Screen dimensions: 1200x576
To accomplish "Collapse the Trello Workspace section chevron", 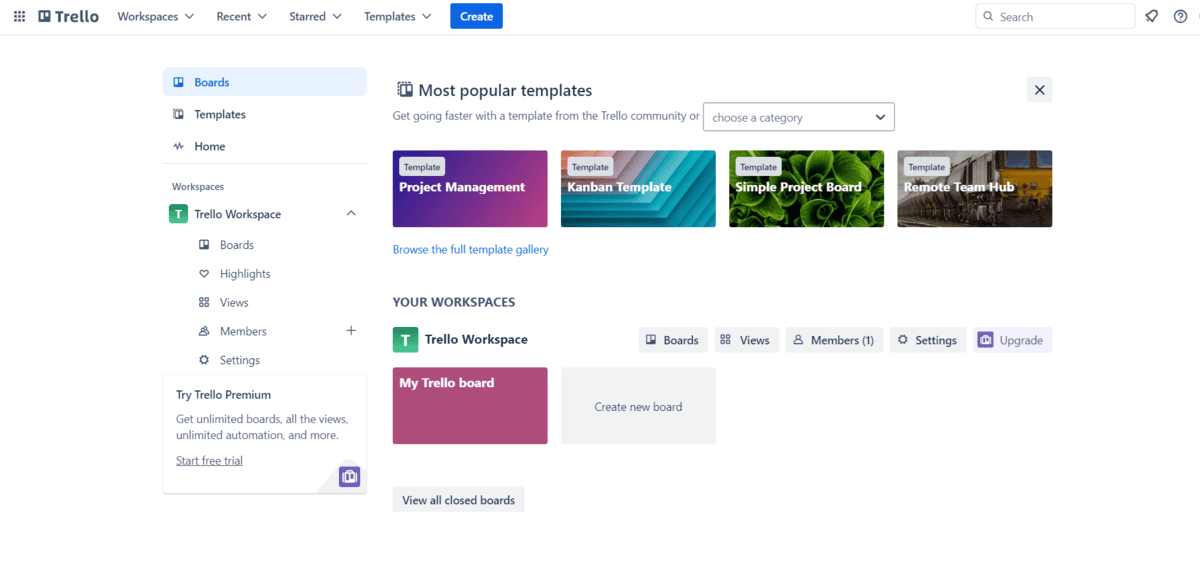I will [x=350, y=213].
